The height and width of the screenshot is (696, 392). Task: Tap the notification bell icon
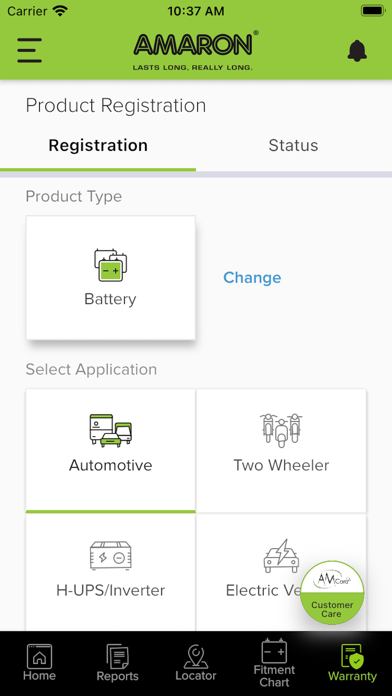[357, 51]
